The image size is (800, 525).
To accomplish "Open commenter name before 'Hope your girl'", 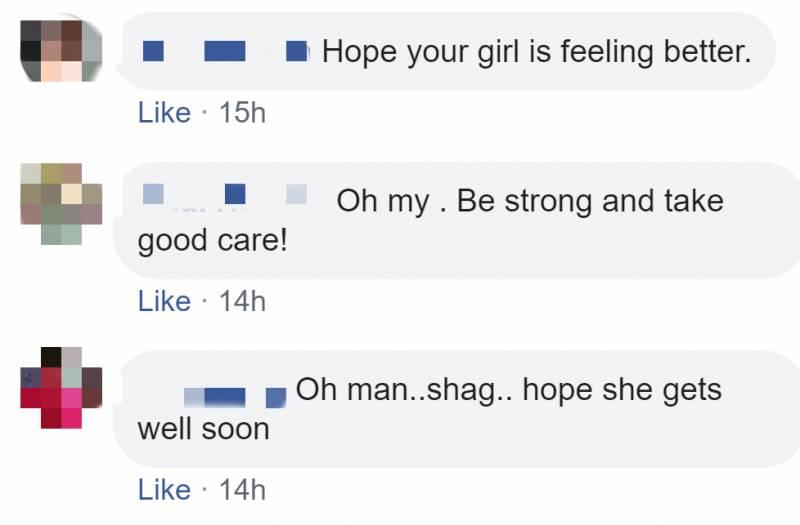I will click(225, 51).
